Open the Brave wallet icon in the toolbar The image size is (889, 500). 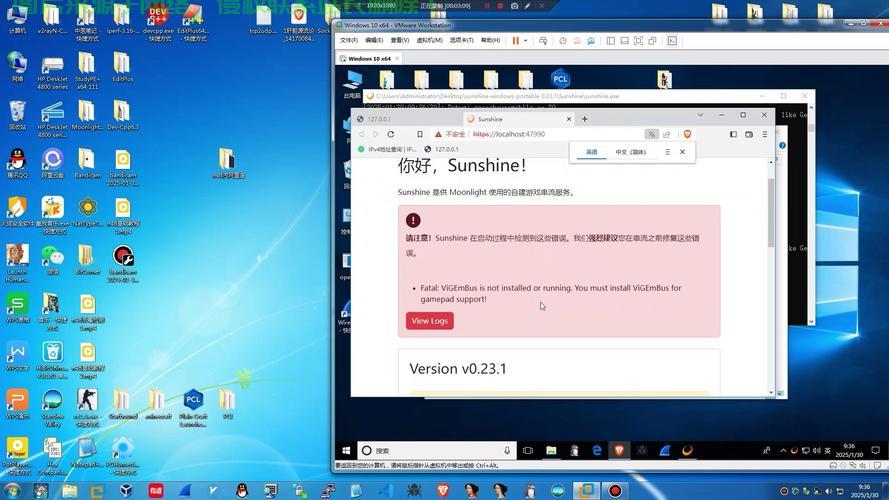749,134
